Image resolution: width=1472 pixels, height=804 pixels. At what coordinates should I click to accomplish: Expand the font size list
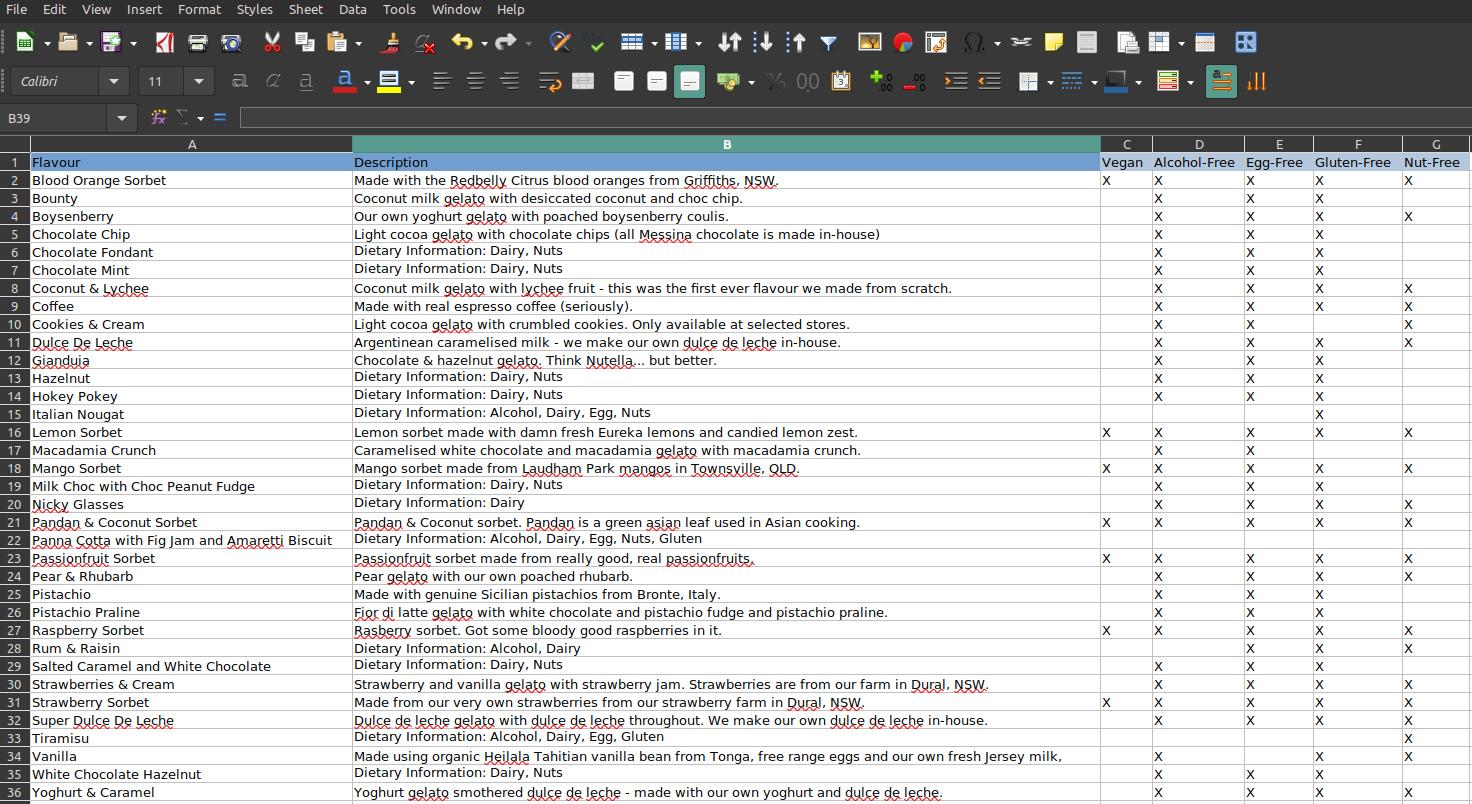(x=198, y=81)
